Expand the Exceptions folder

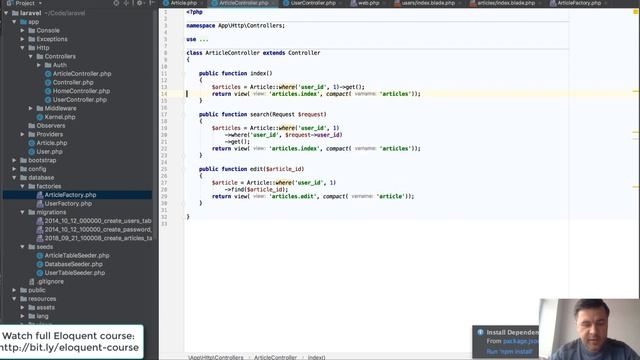(x=22, y=39)
